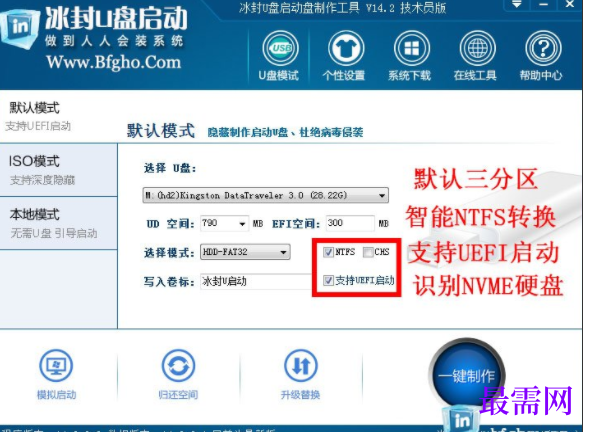Click the 归还空间 refresh icon
This screenshot has width=591, height=432.
click(178, 365)
